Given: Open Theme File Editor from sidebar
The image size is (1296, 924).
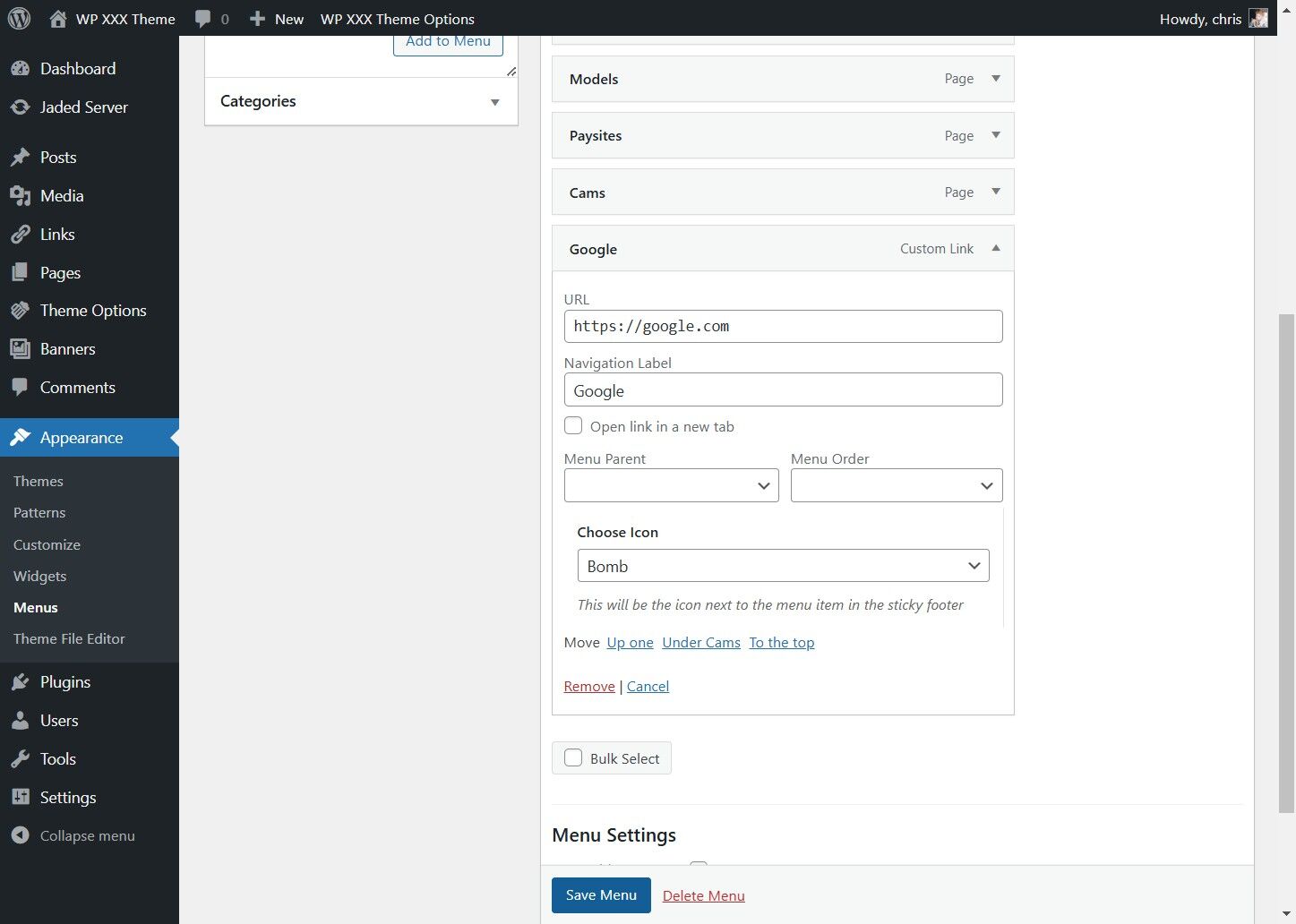Looking at the screenshot, I should click(69, 638).
